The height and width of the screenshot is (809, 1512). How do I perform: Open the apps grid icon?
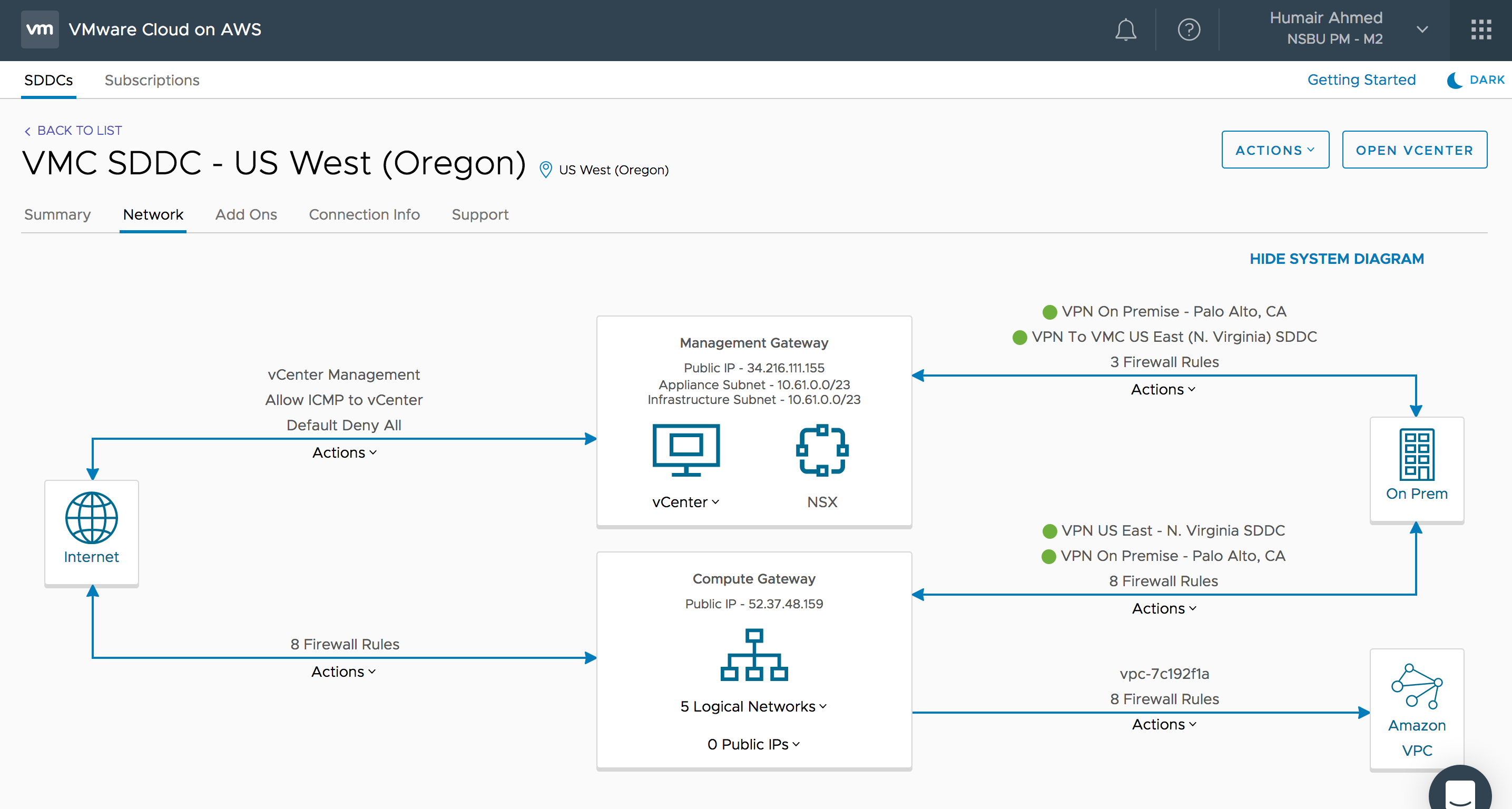click(1481, 29)
